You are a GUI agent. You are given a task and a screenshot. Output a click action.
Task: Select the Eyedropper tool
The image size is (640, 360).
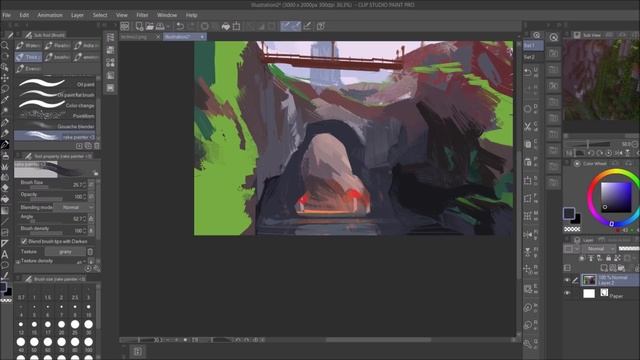[5, 100]
